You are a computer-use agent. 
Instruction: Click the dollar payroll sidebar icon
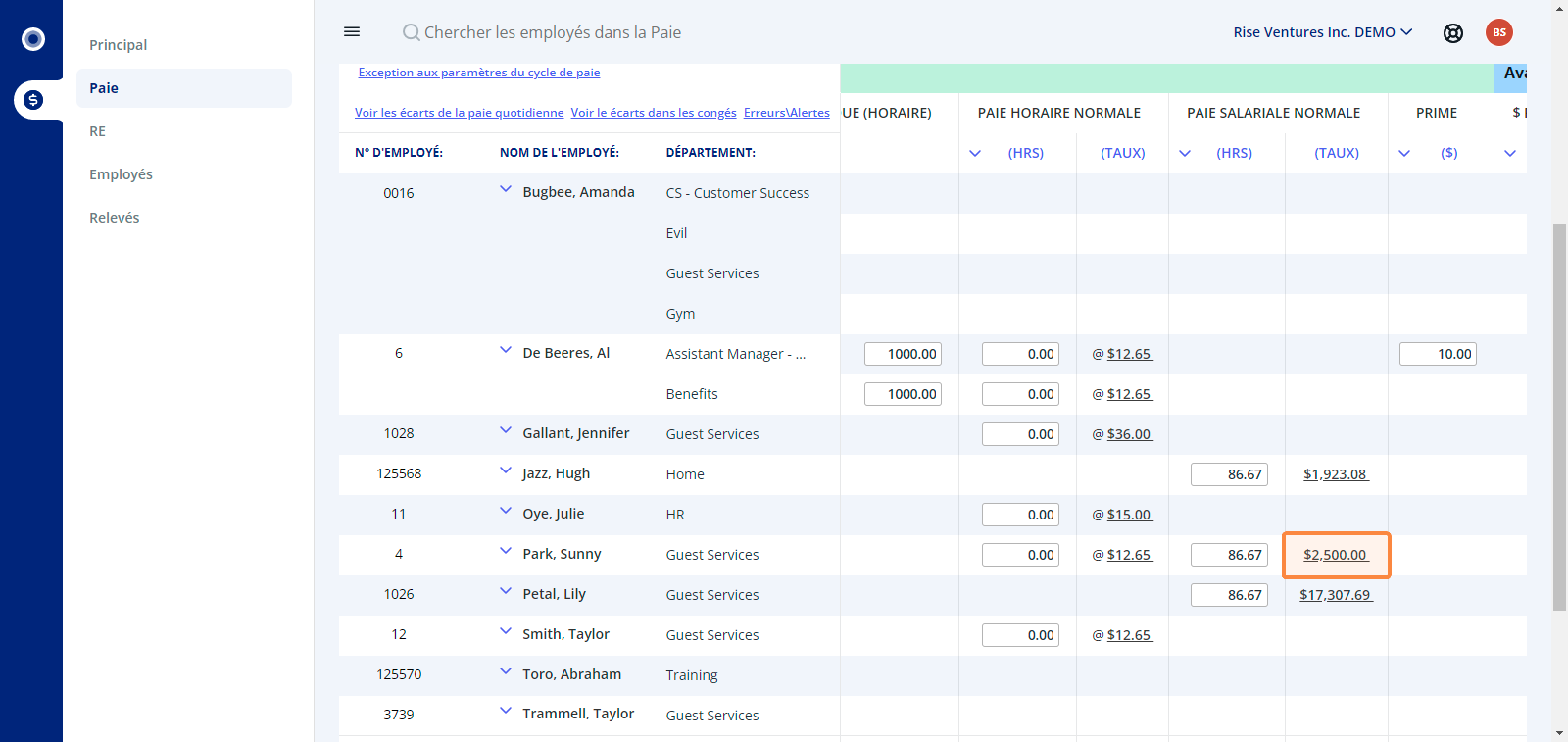pyautogui.click(x=33, y=100)
